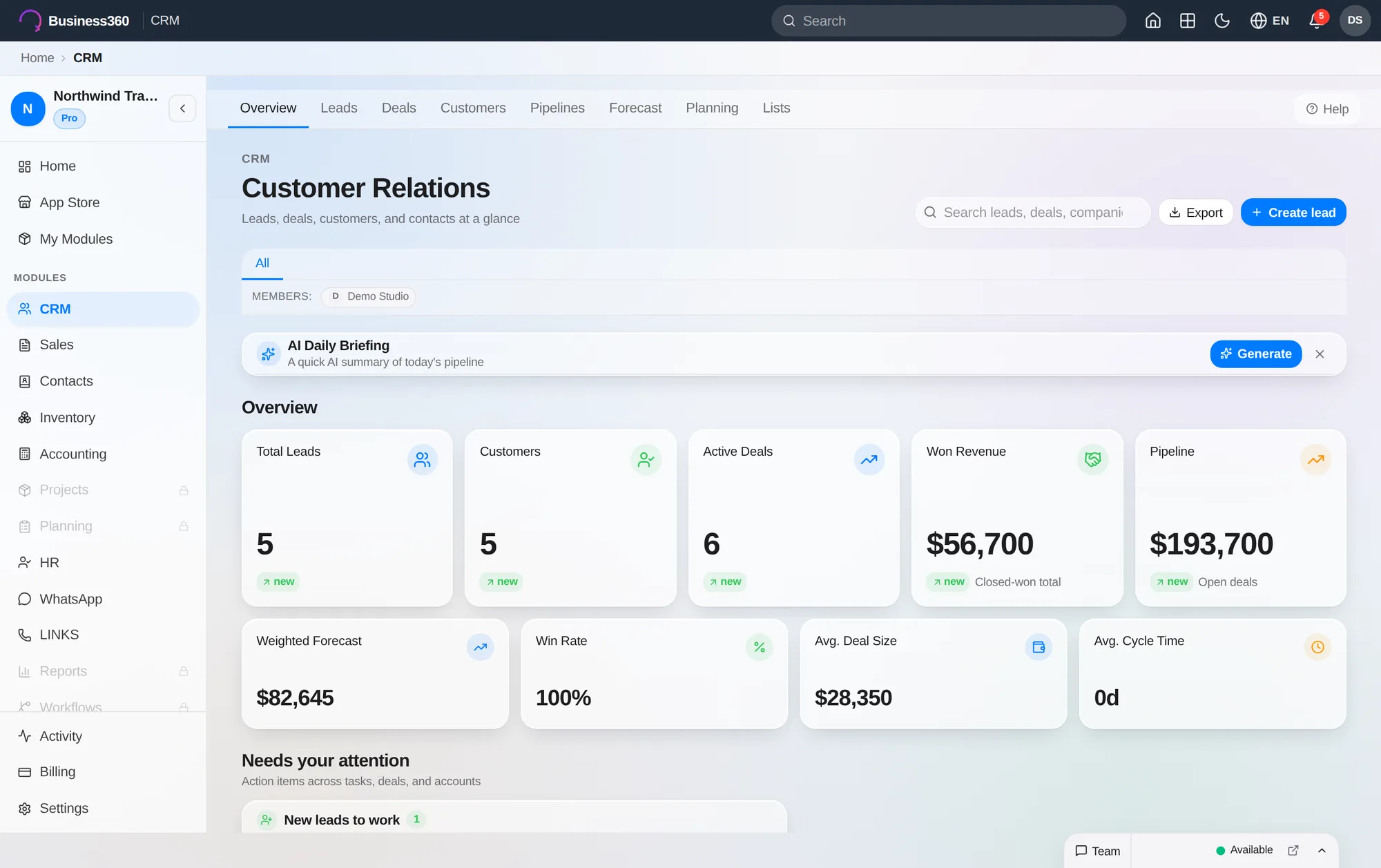This screenshot has height=868, width=1381.
Task: Open Activity in the sidebar
Action: tap(103, 736)
